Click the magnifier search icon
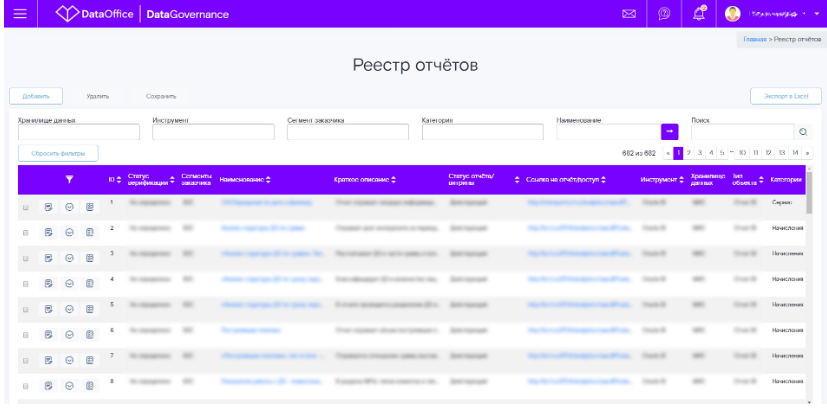Screen dimensions: 827x411 pyautogui.click(x=803, y=132)
